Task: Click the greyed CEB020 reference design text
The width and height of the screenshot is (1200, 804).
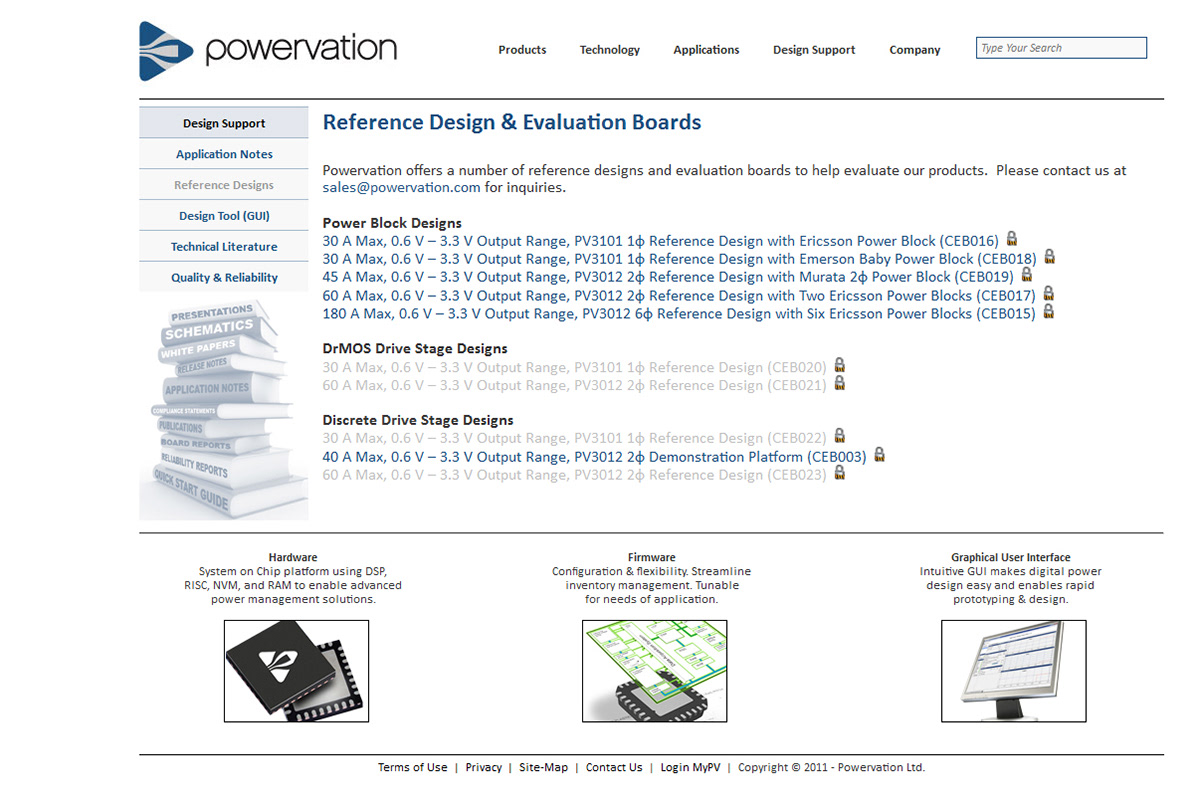Action: tap(574, 367)
